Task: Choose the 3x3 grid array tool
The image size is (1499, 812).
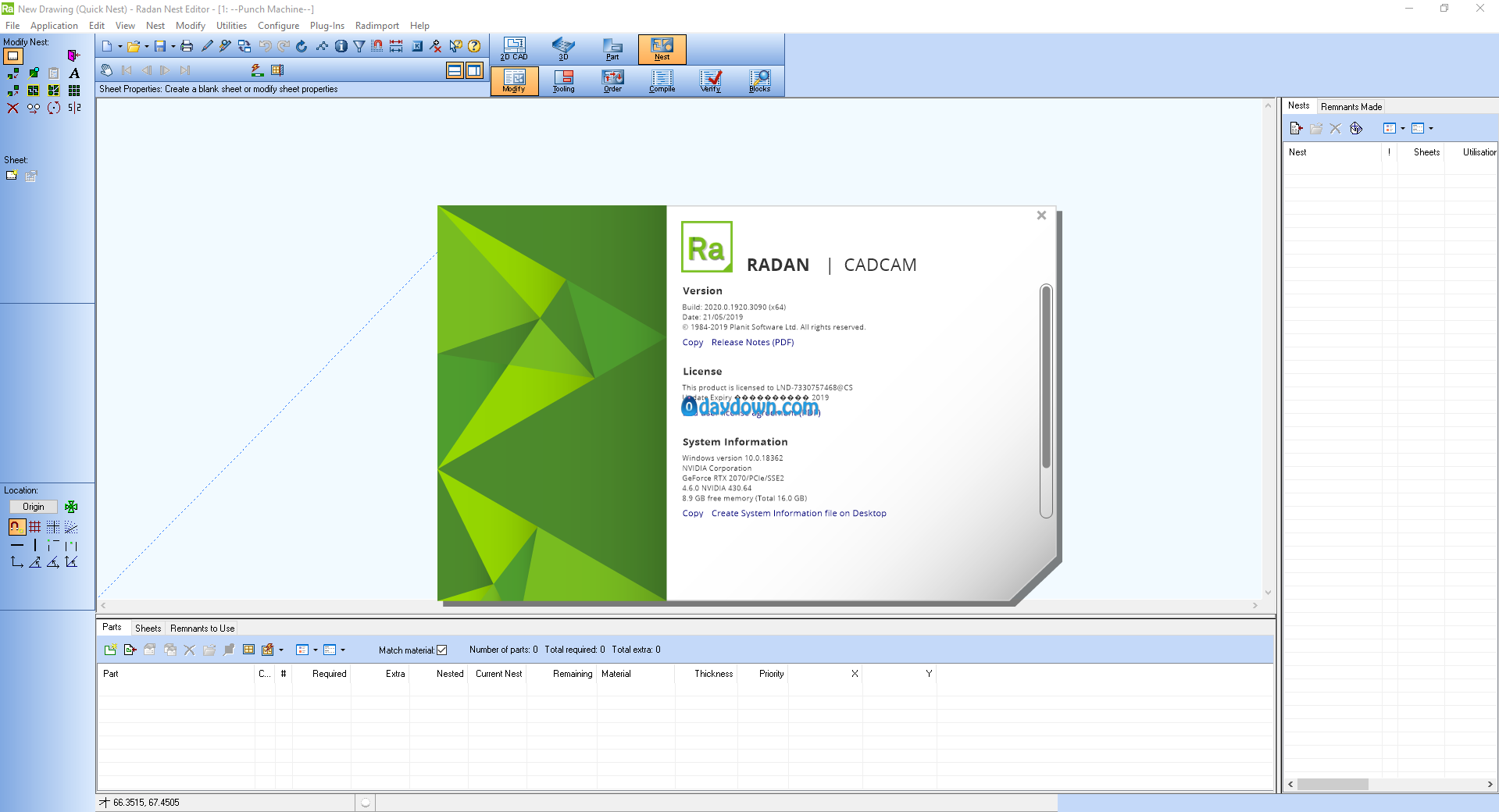Action: pyautogui.click(x=74, y=91)
